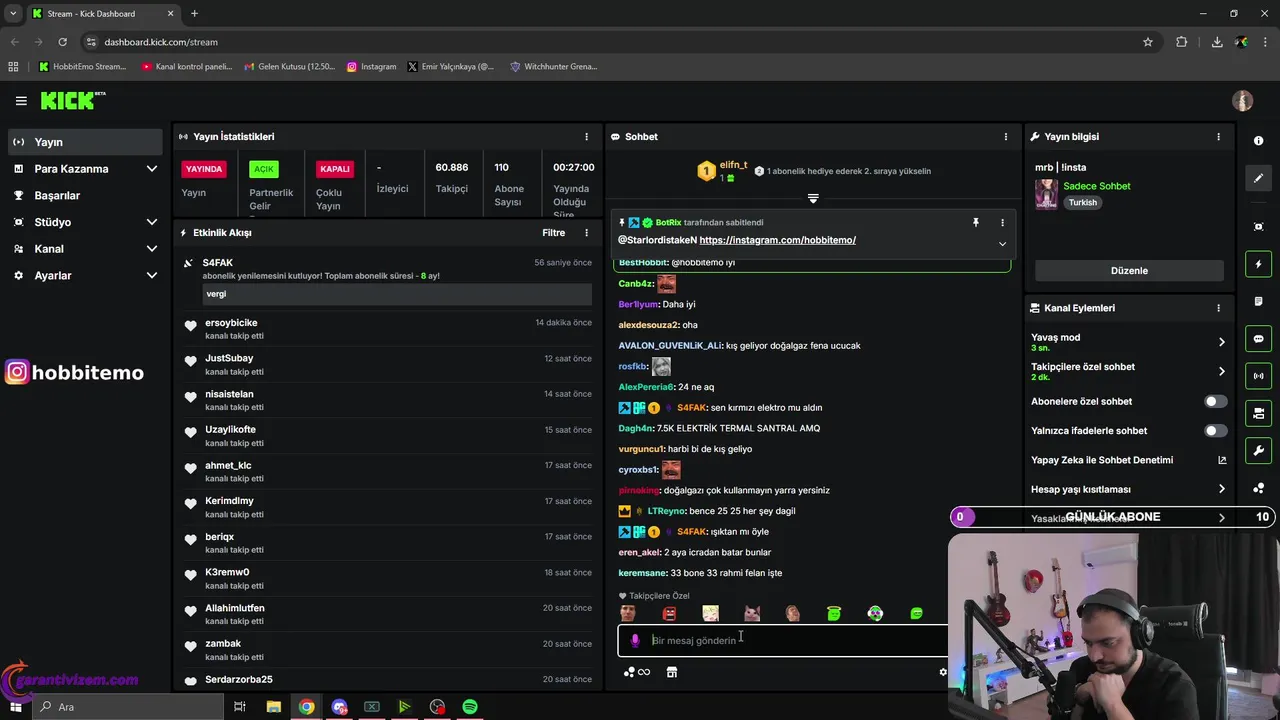This screenshot has height=720, width=1280.
Task: Open chat settings gear icon
Action: pyautogui.click(x=942, y=672)
